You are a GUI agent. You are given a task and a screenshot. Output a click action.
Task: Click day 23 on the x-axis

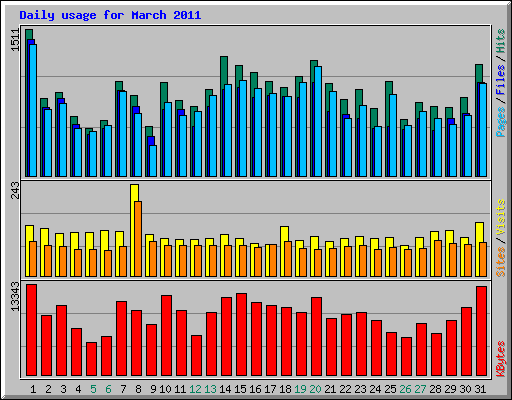coord(360,389)
